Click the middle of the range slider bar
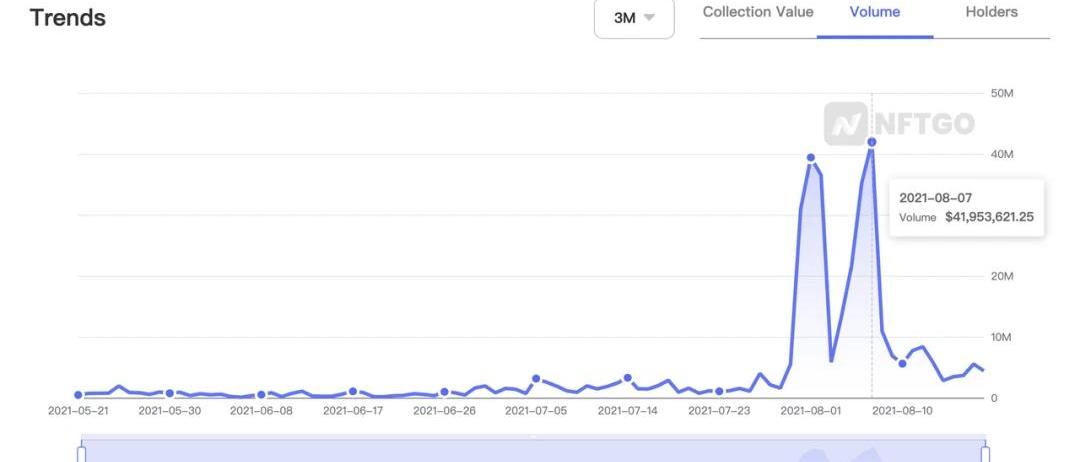Image resolution: width=1080 pixels, height=462 pixels. pyautogui.click(x=533, y=451)
